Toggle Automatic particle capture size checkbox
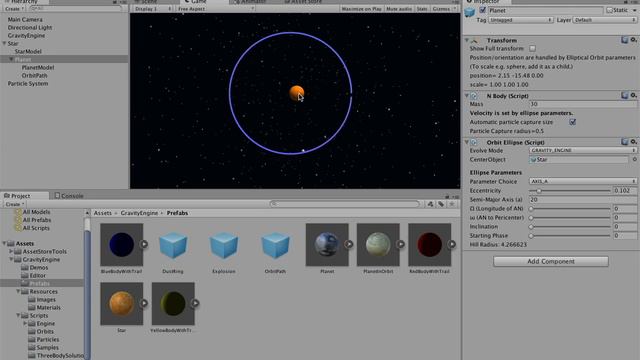The image size is (640, 360). (573, 122)
